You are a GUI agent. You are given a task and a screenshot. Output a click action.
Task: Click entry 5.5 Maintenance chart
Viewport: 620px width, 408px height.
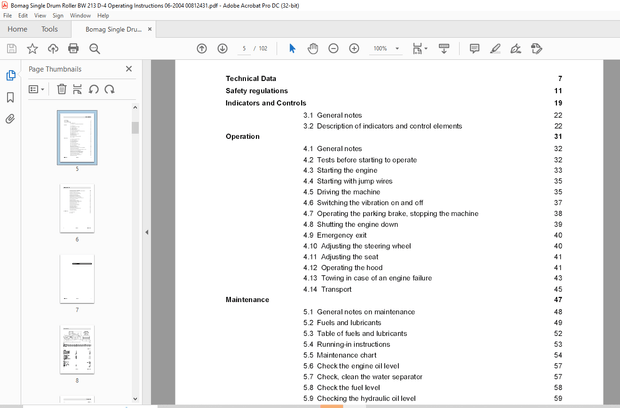[340, 355]
